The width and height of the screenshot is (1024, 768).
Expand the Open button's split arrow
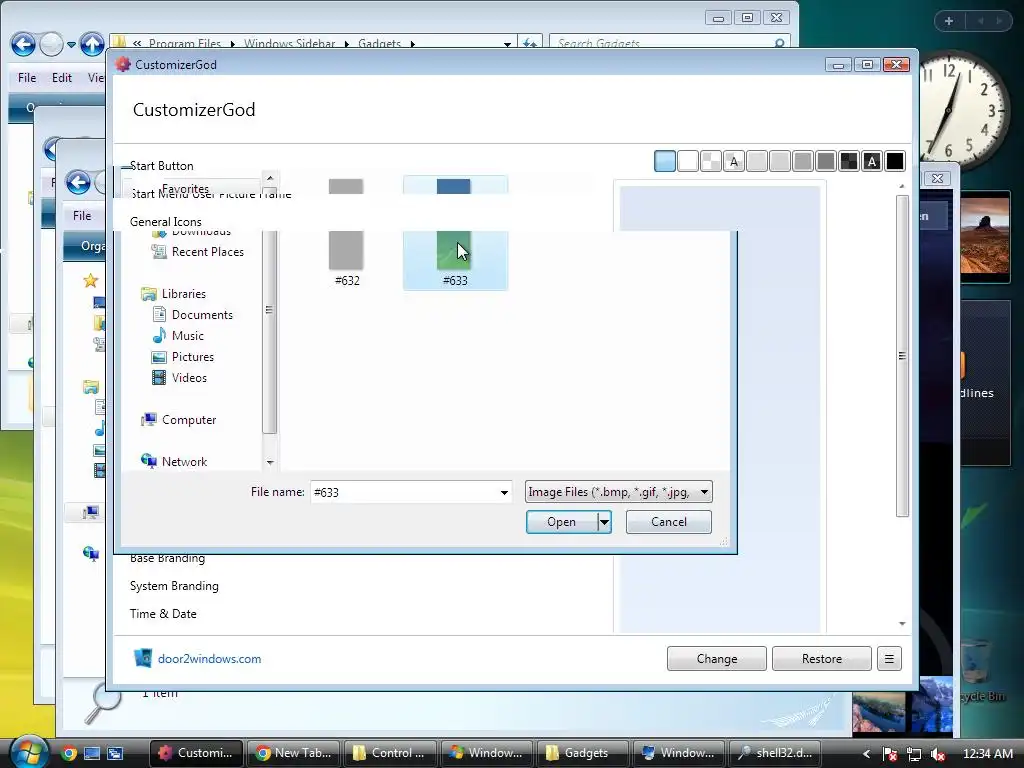tap(605, 522)
